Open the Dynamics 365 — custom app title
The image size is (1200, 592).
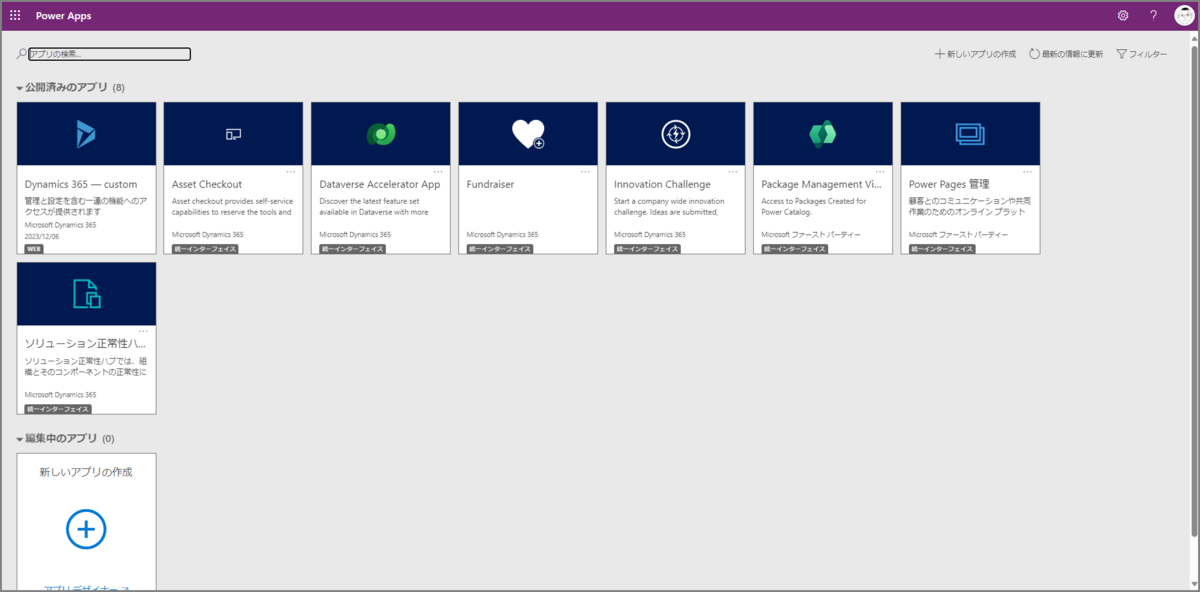point(81,185)
